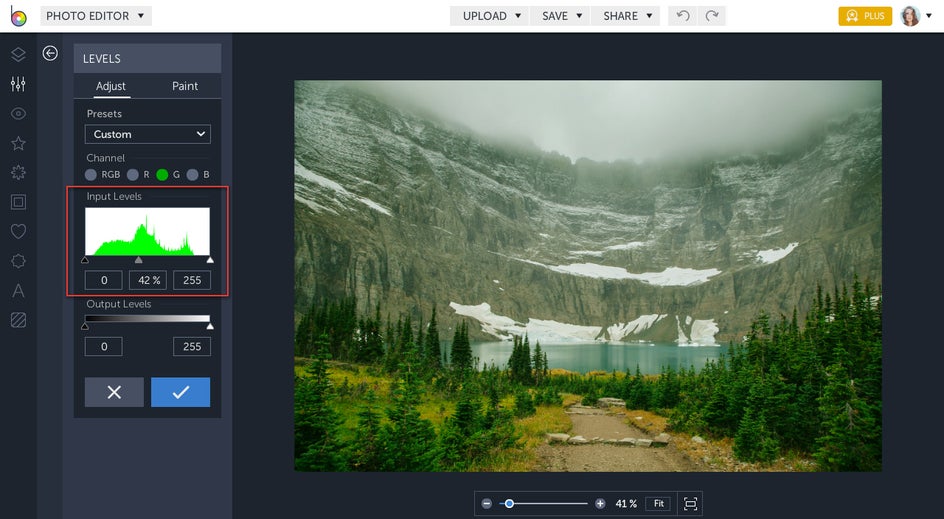Open account menu arrow beside avatar
The width and height of the screenshot is (944, 519).
click(928, 16)
